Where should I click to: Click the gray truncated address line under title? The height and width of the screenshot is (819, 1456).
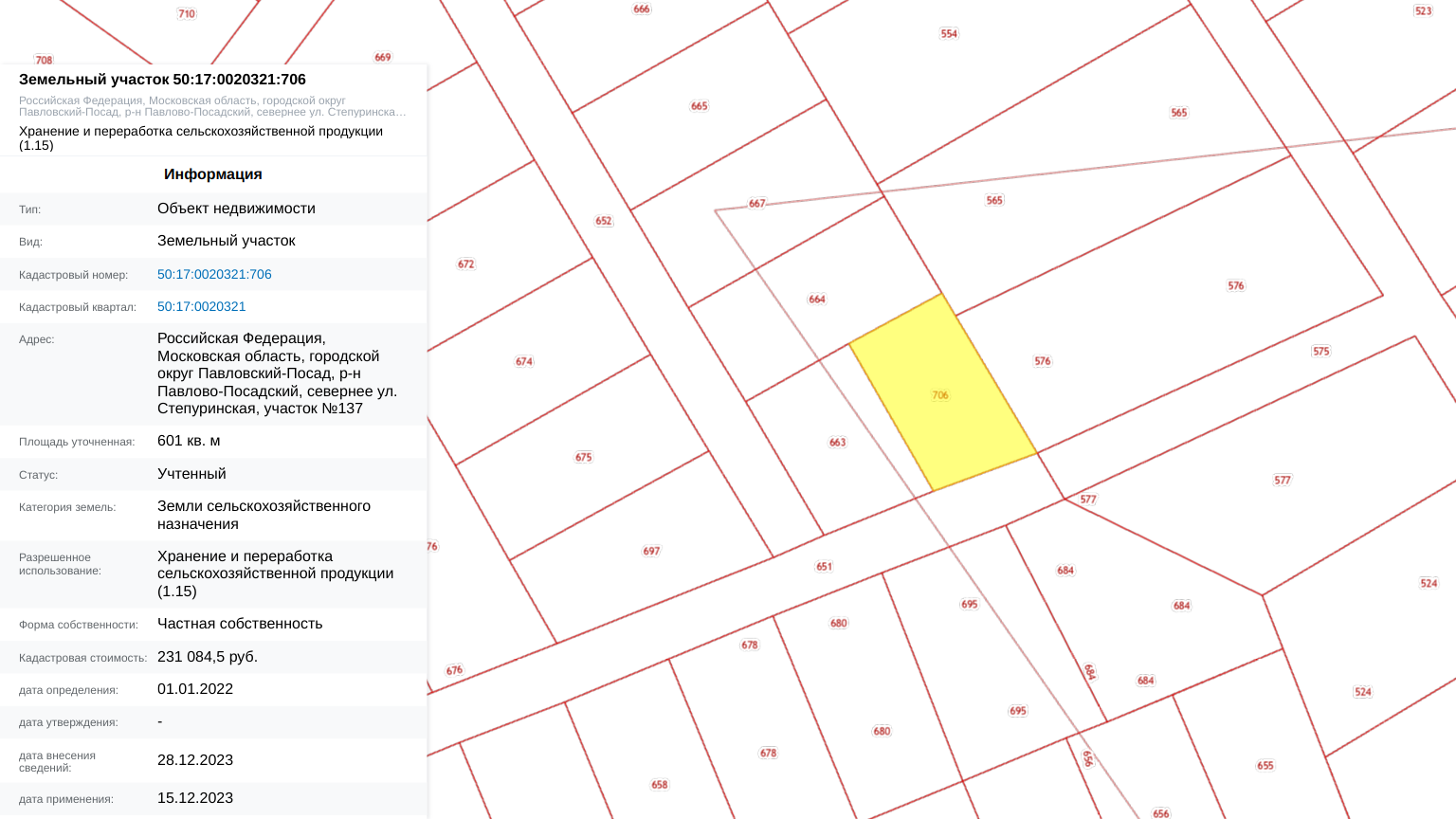(212, 106)
